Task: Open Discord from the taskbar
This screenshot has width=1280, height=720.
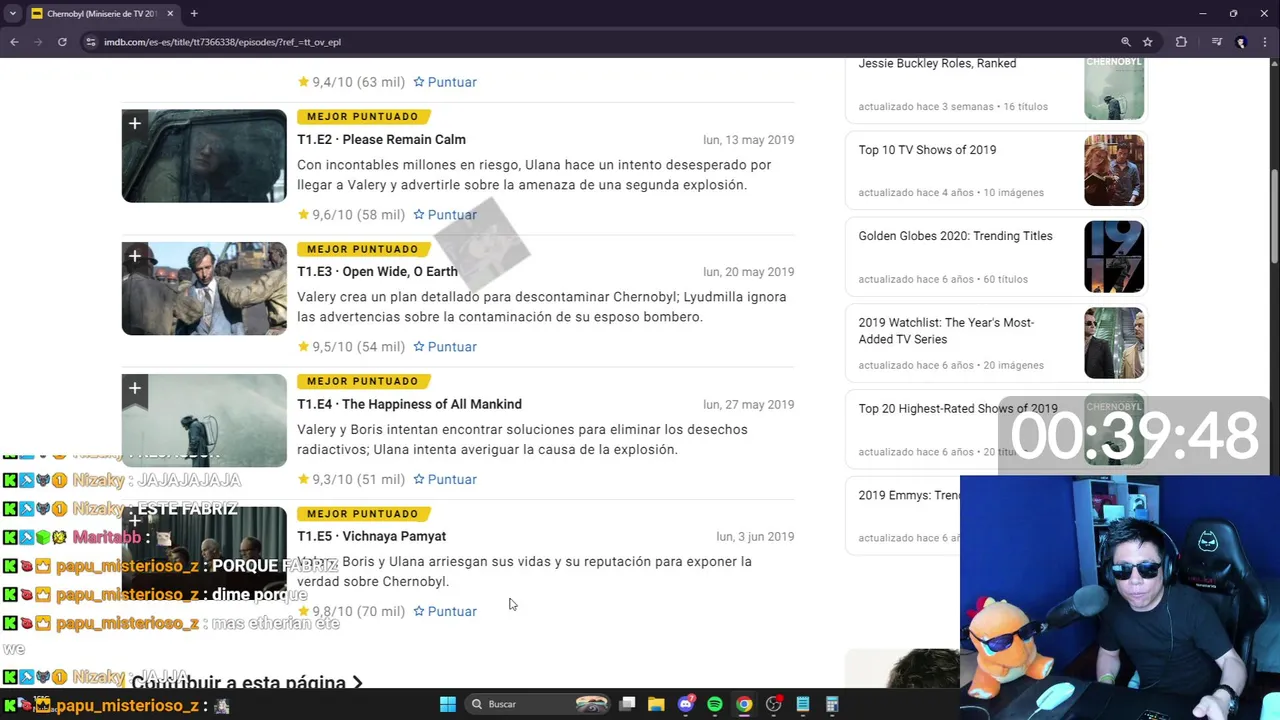Action: [686, 704]
